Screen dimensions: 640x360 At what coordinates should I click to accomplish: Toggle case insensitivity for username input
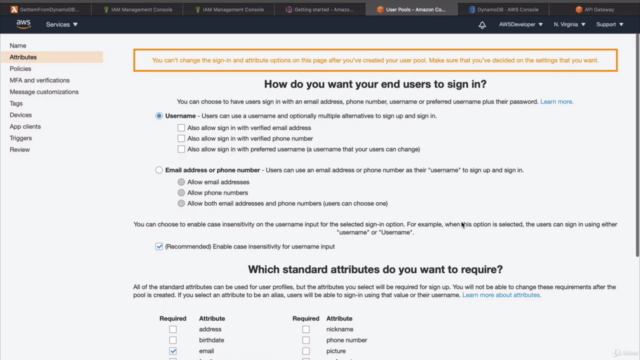coord(159,247)
